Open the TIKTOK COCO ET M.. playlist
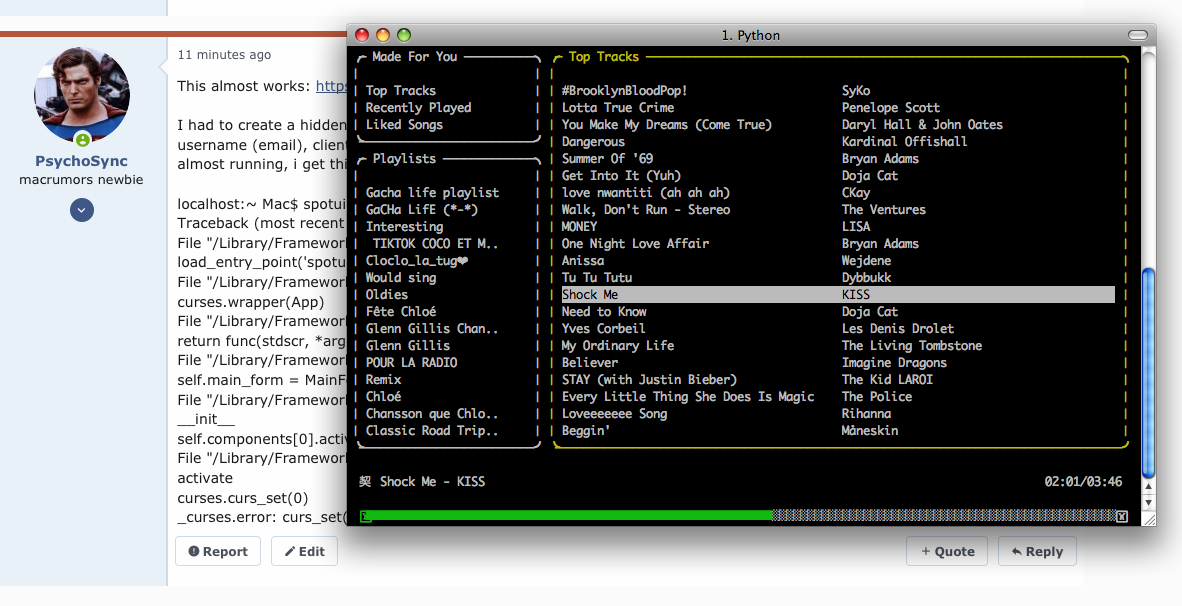The image size is (1182, 606). 435,243
